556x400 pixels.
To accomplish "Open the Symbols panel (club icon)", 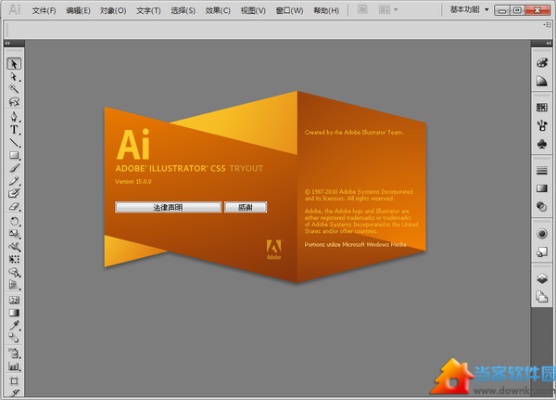I will point(542,144).
